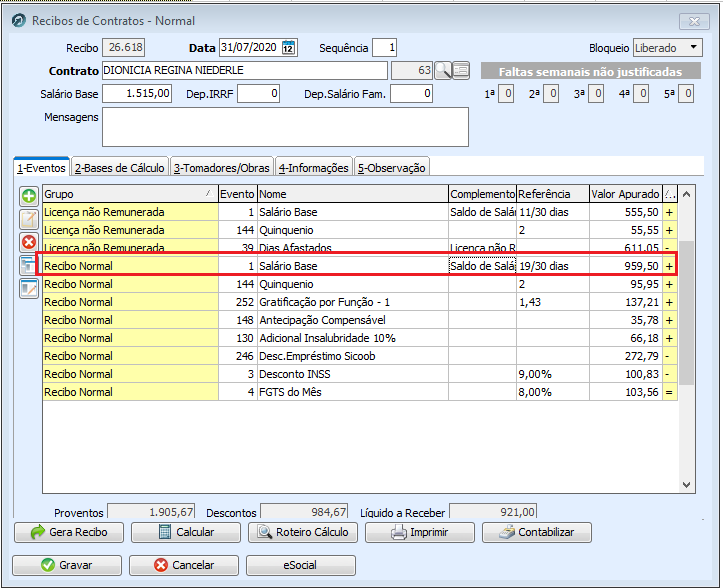Click the grid scrollbar up arrow
Viewport: 723px width, 588px height.
coord(686,195)
